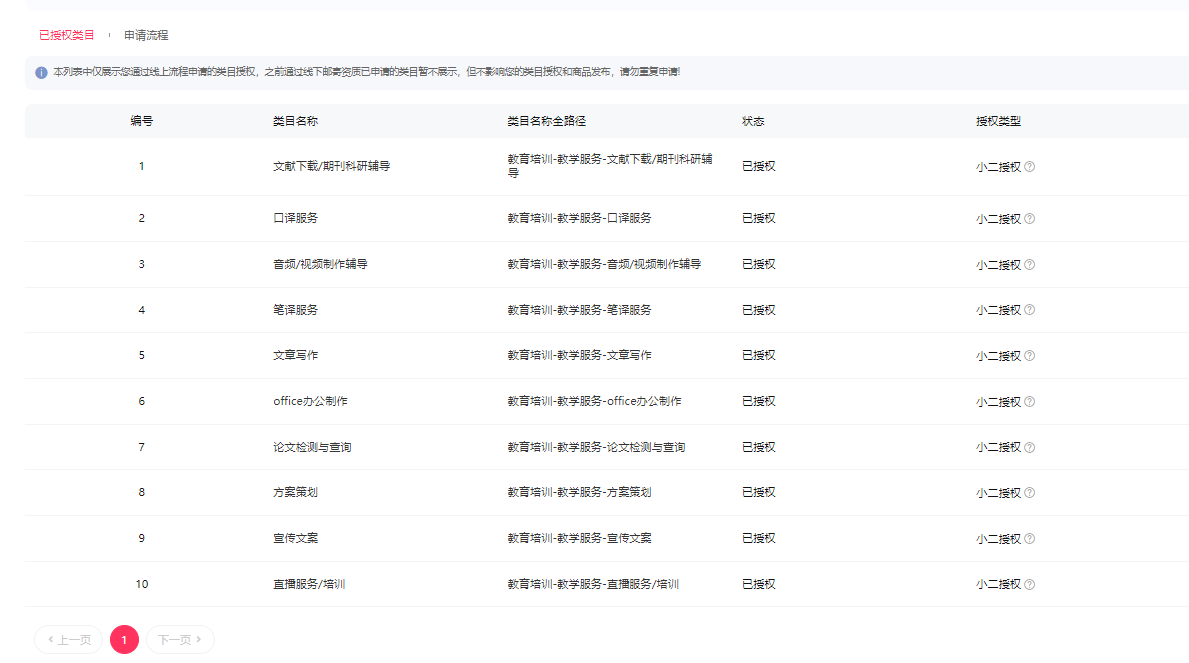Select page number 1 in pagination
Screen dimensions: 1189x663
[124, 640]
